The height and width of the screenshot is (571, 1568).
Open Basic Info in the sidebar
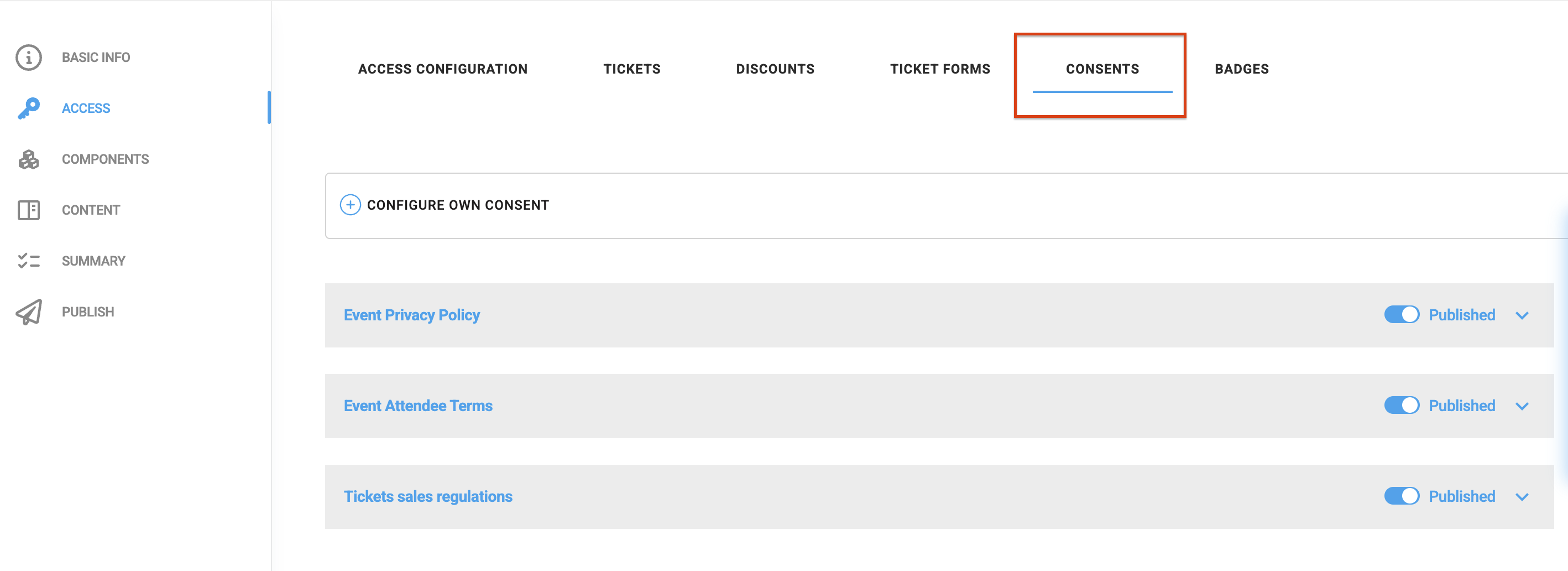pos(96,58)
